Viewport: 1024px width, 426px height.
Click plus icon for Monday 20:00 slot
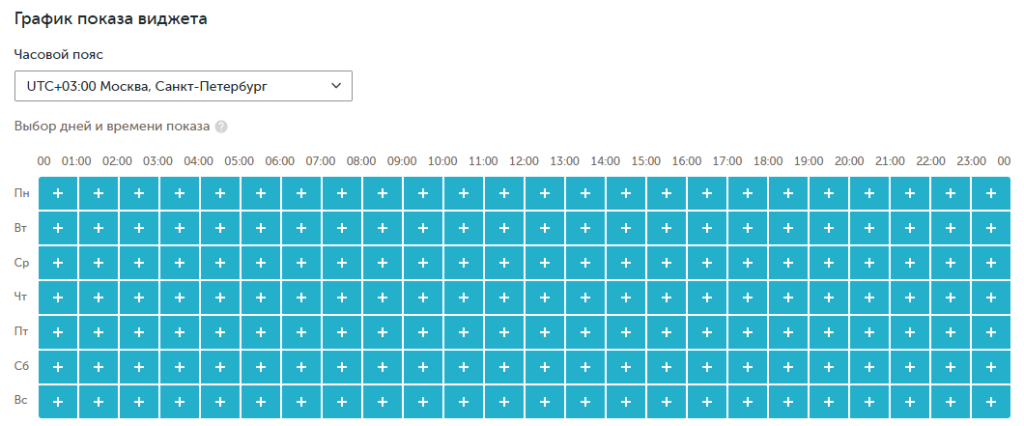coord(869,193)
